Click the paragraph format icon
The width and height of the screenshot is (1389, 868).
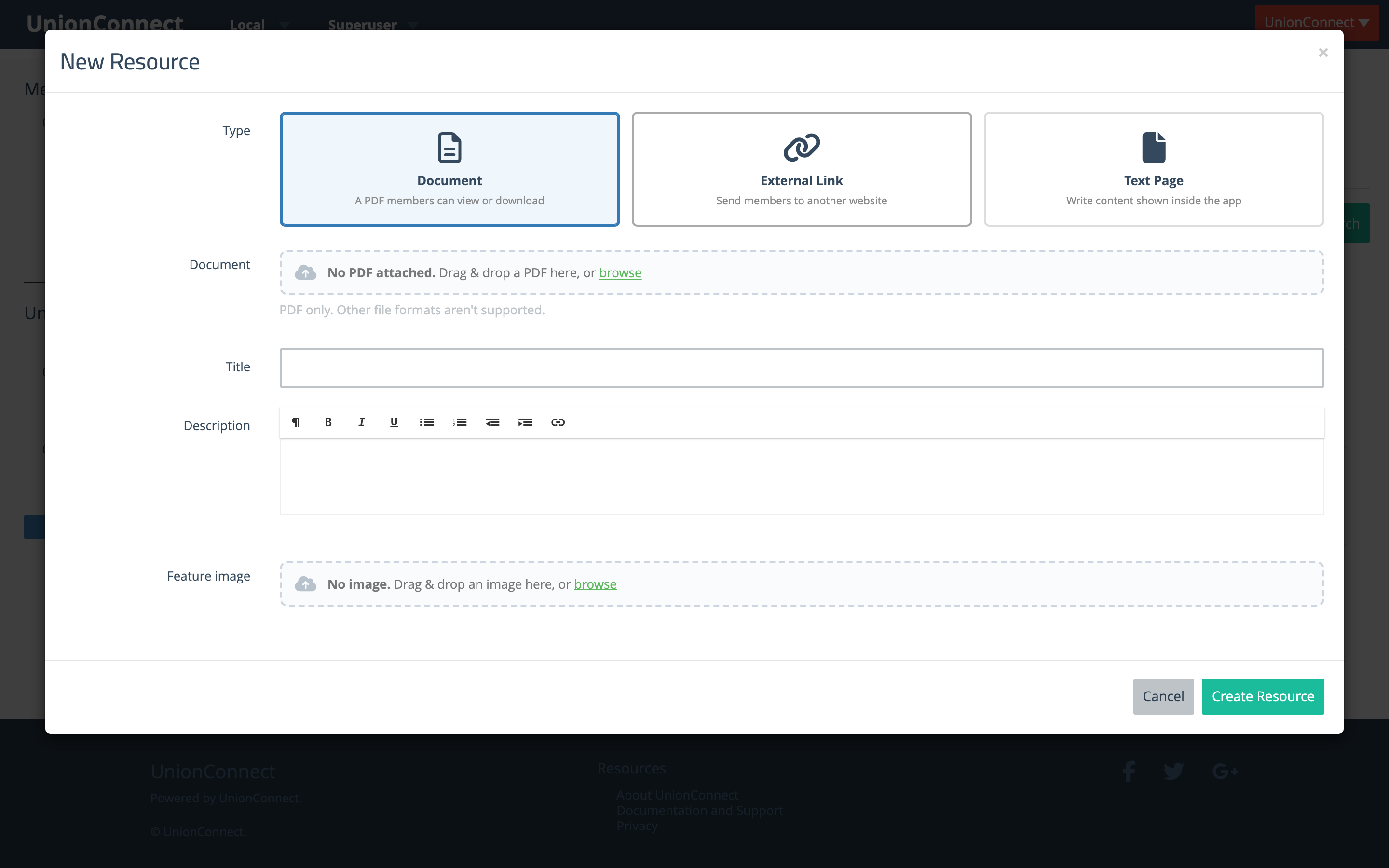point(296,422)
